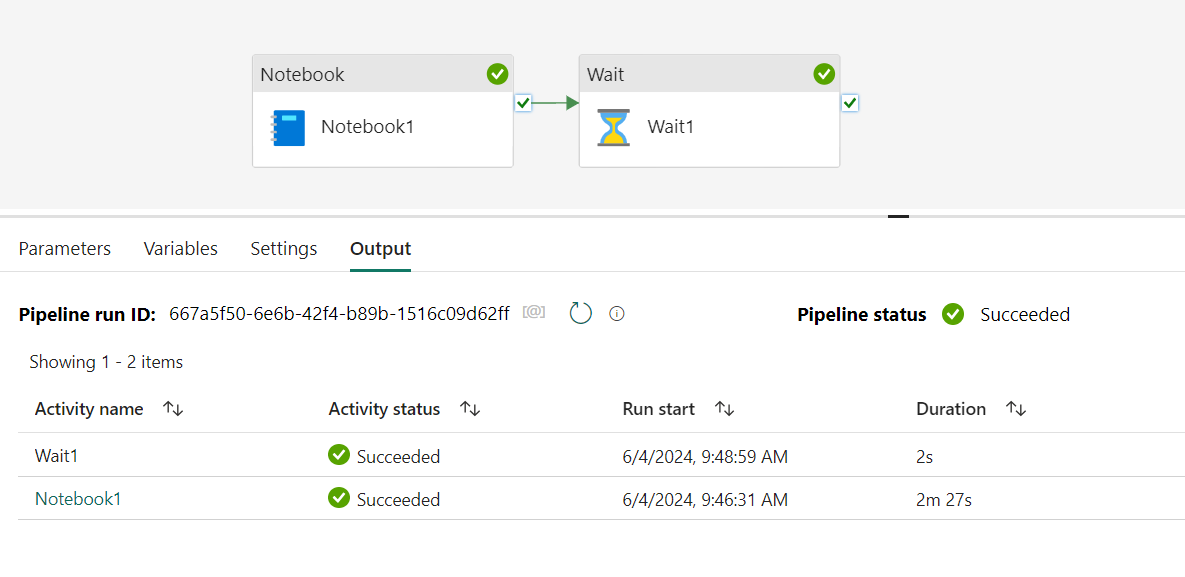
Task: Click the on-success connector checkbox of Wait activity
Action: click(849, 103)
